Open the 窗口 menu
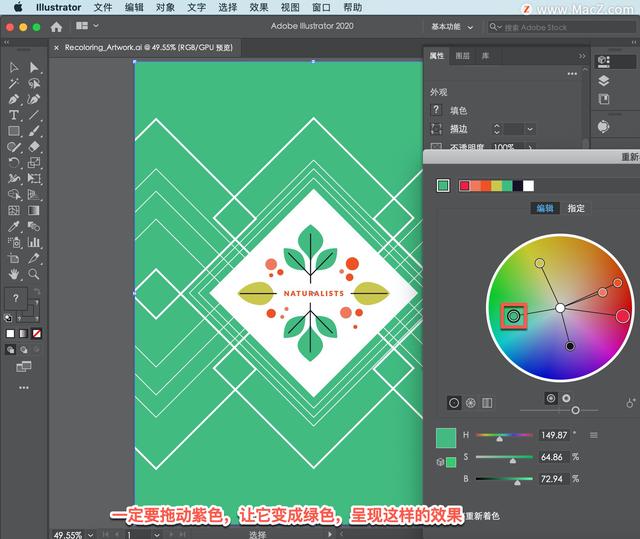This screenshot has height=539, width=640. pos(321,7)
